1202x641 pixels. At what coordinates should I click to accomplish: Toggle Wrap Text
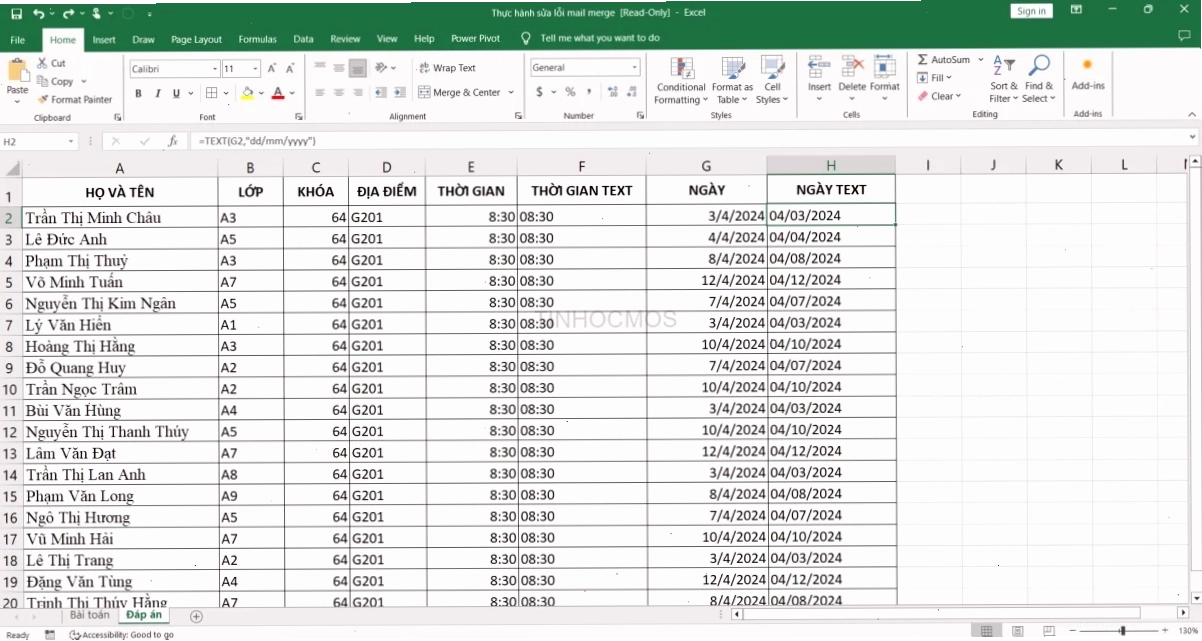coord(447,68)
